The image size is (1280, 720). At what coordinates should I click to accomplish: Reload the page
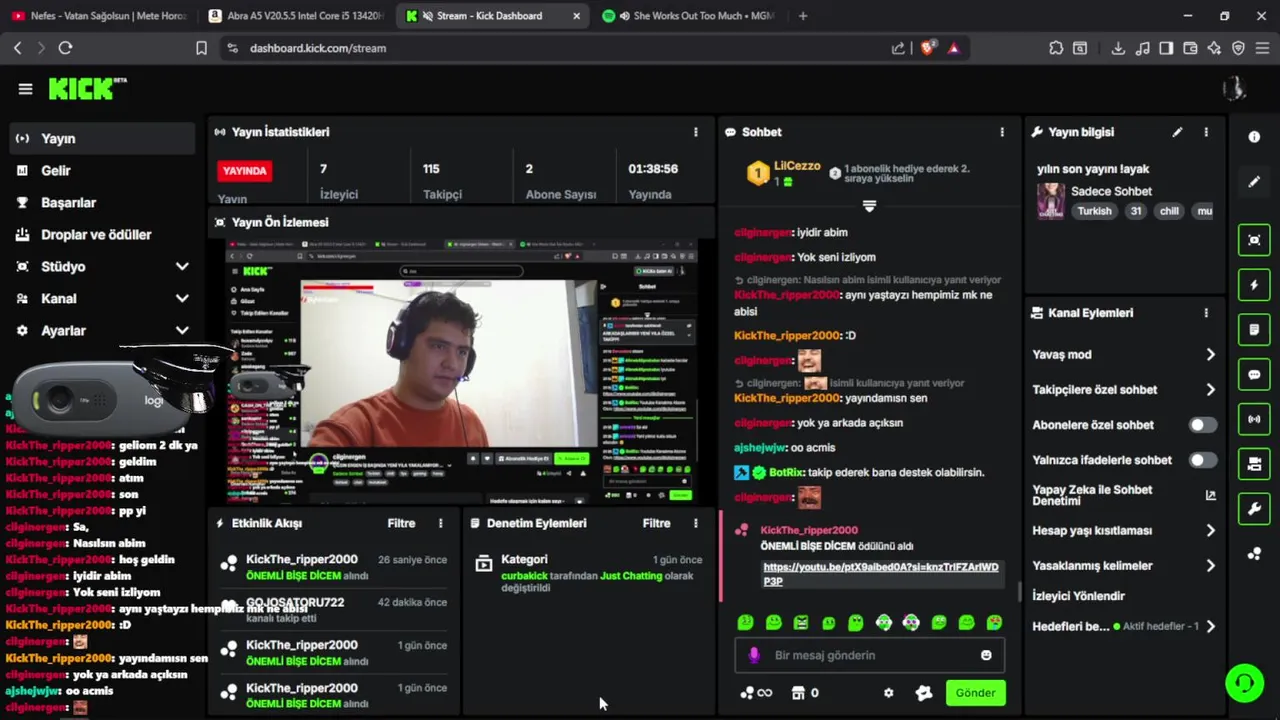coord(65,48)
